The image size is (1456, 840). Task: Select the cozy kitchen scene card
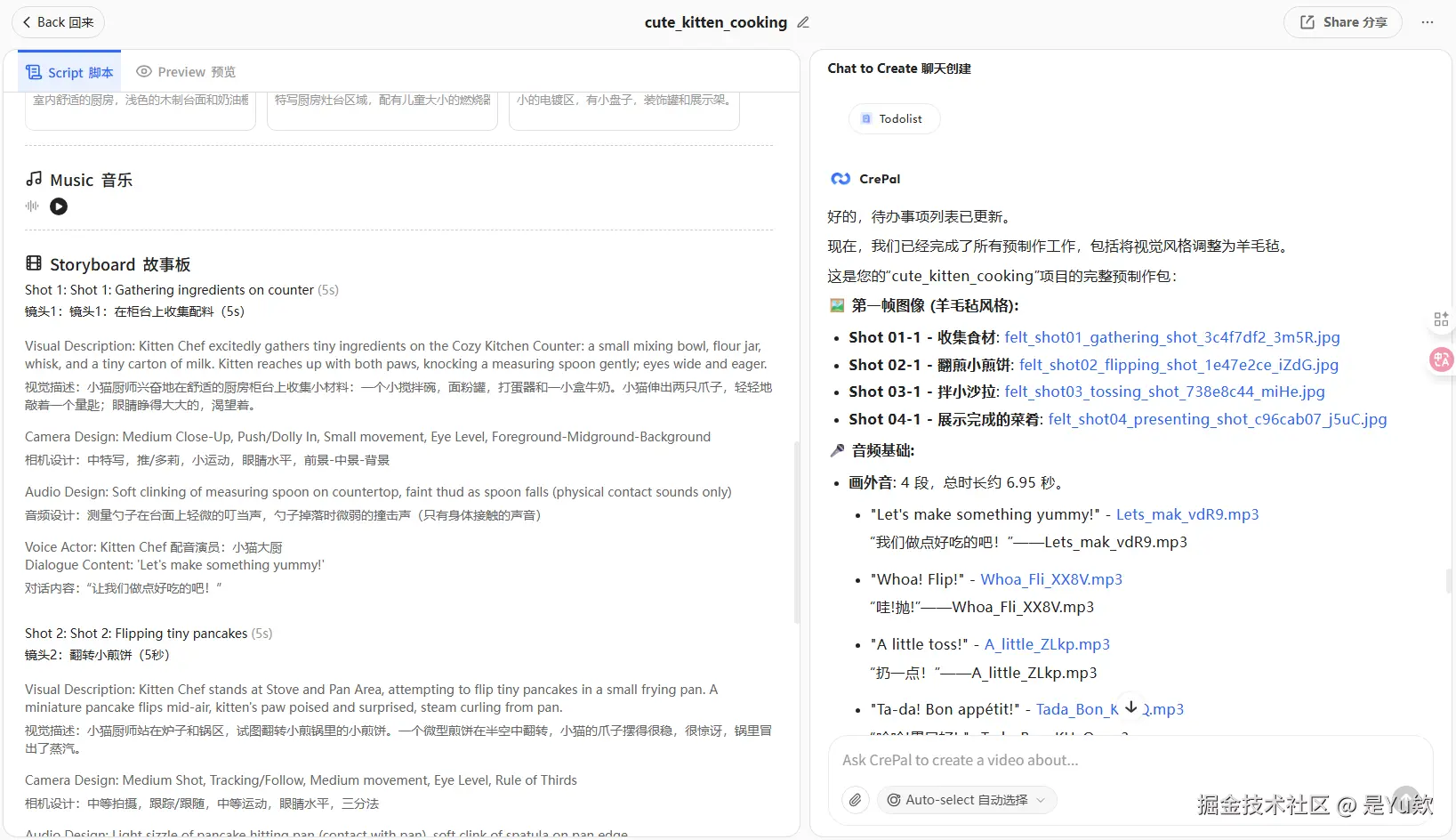tap(141, 110)
